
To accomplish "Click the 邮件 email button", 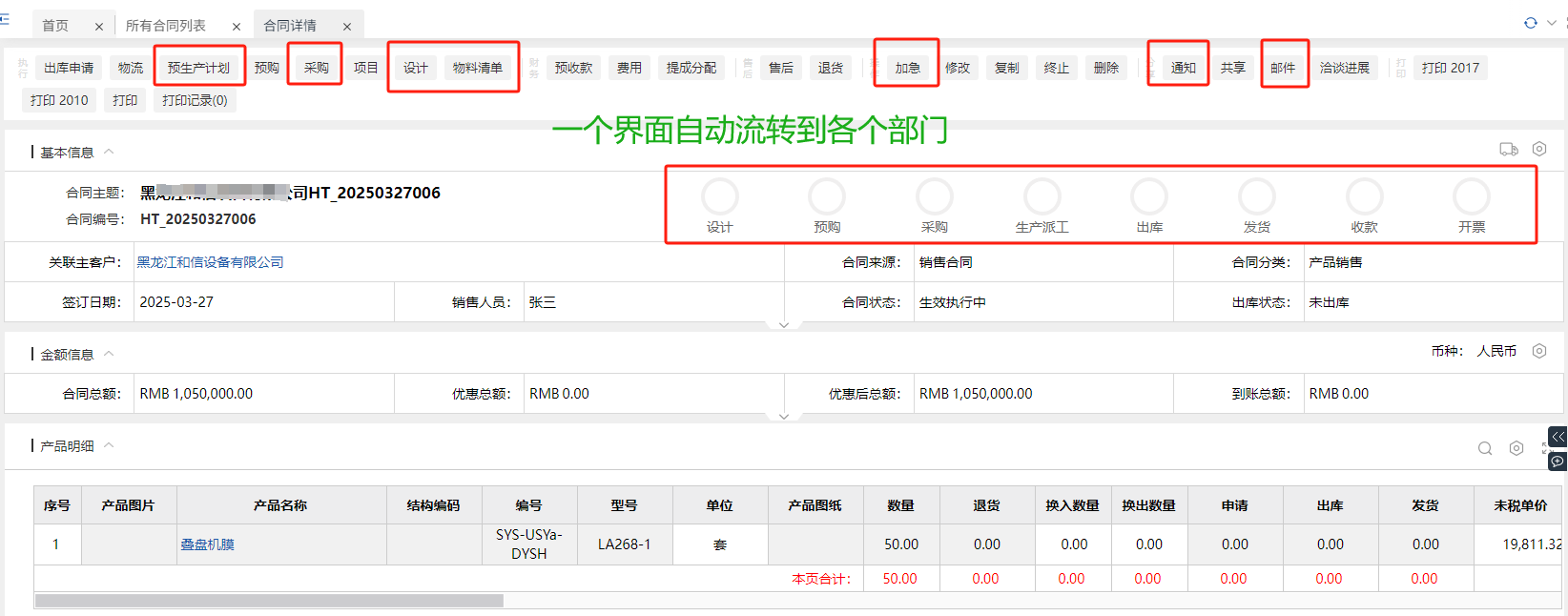I will 1283,68.
